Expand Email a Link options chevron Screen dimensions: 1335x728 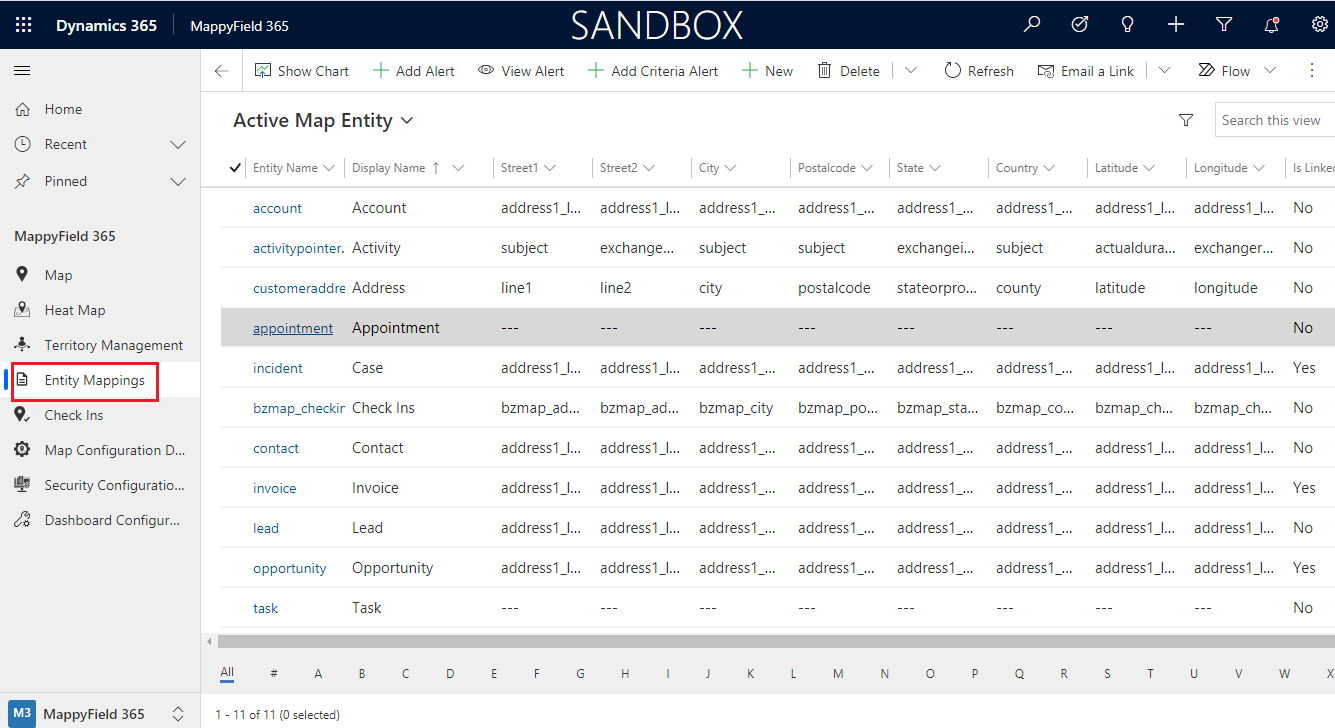[1164, 71]
